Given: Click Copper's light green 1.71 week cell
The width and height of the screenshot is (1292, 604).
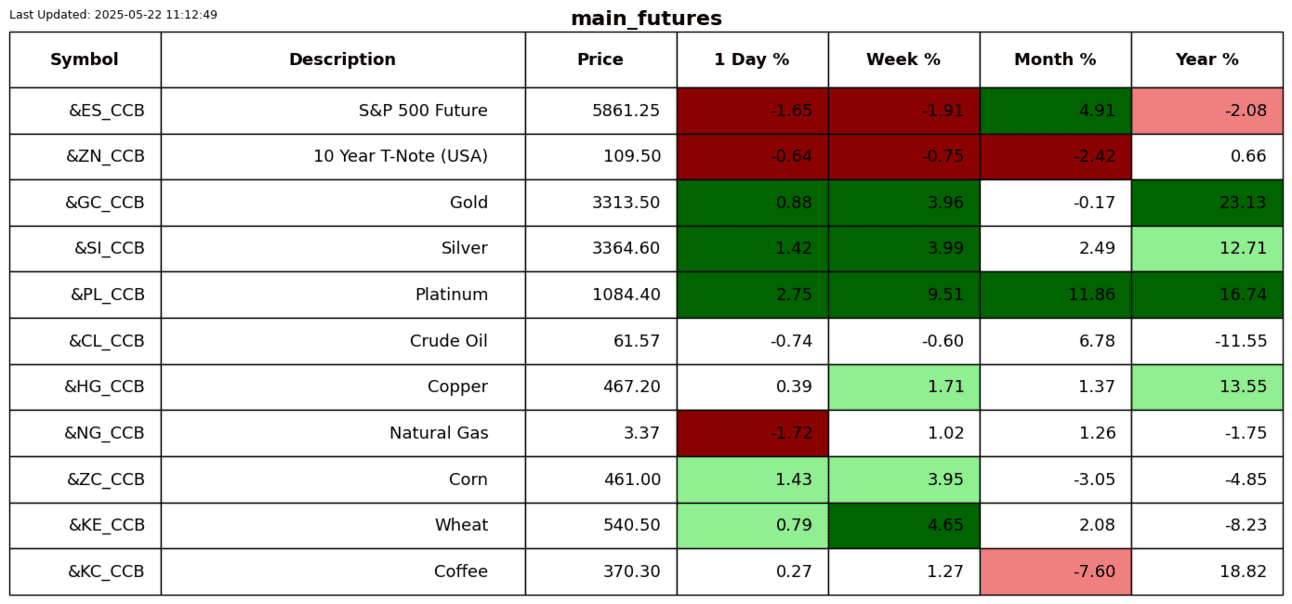Looking at the screenshot, I should point(903,387).
